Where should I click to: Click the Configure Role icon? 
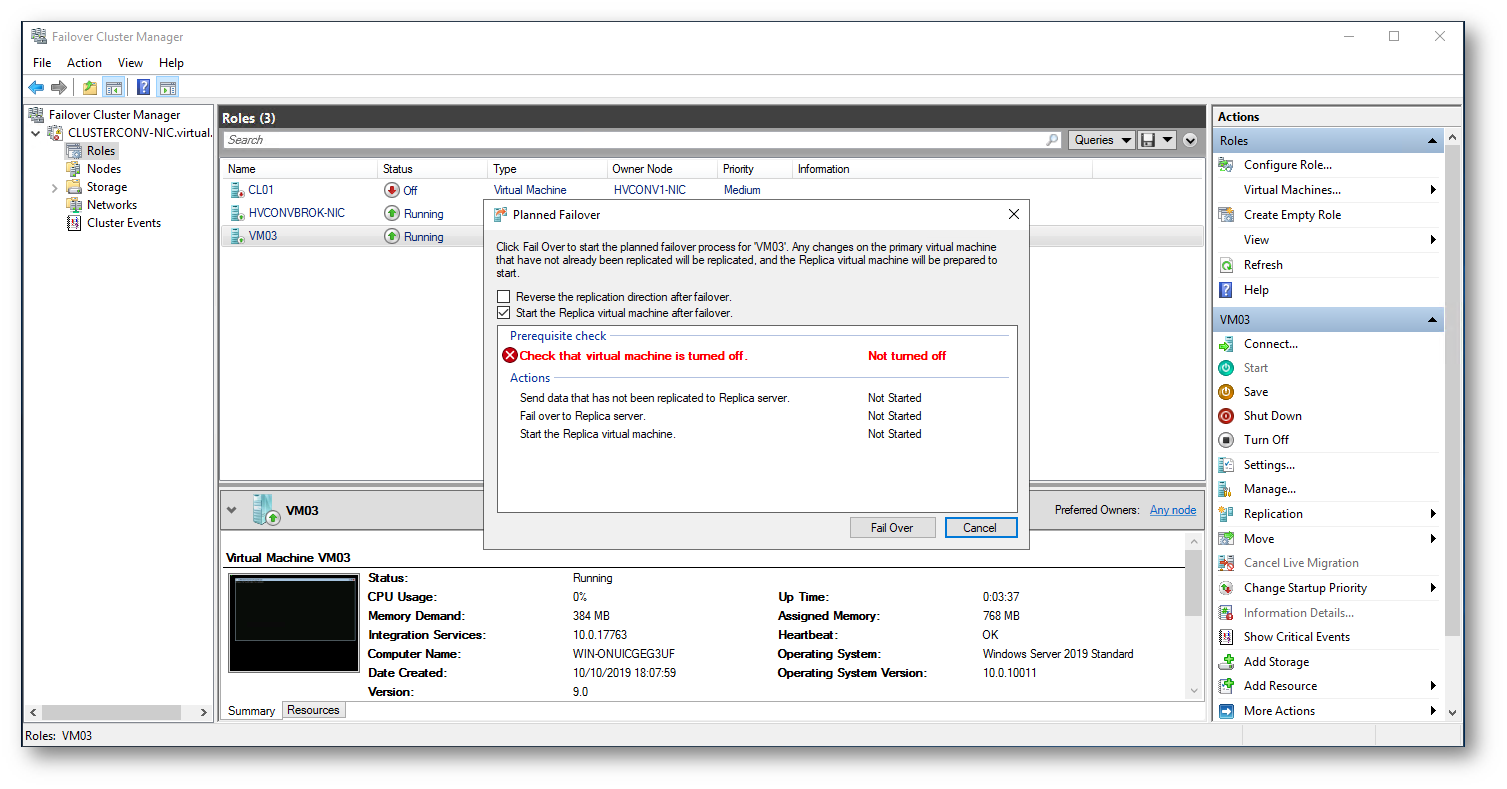coord(1226,165)
